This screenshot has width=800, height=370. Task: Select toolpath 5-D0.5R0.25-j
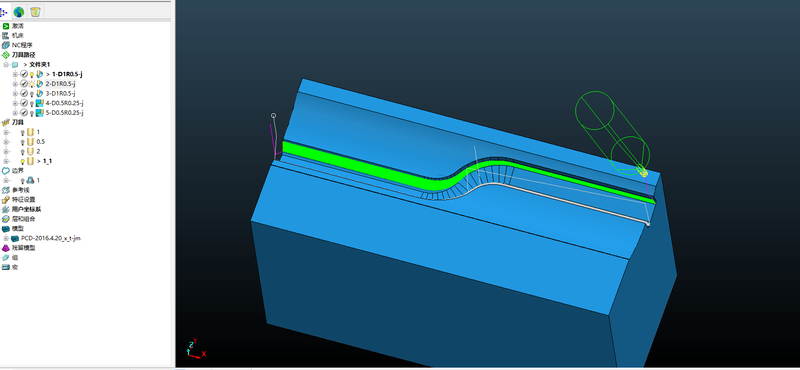pyautogui.click(x=64, y=113)
